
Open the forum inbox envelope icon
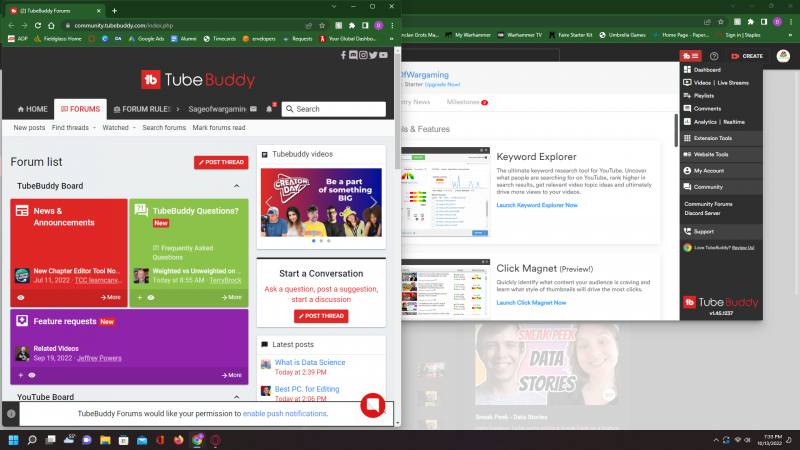point(253,109)
